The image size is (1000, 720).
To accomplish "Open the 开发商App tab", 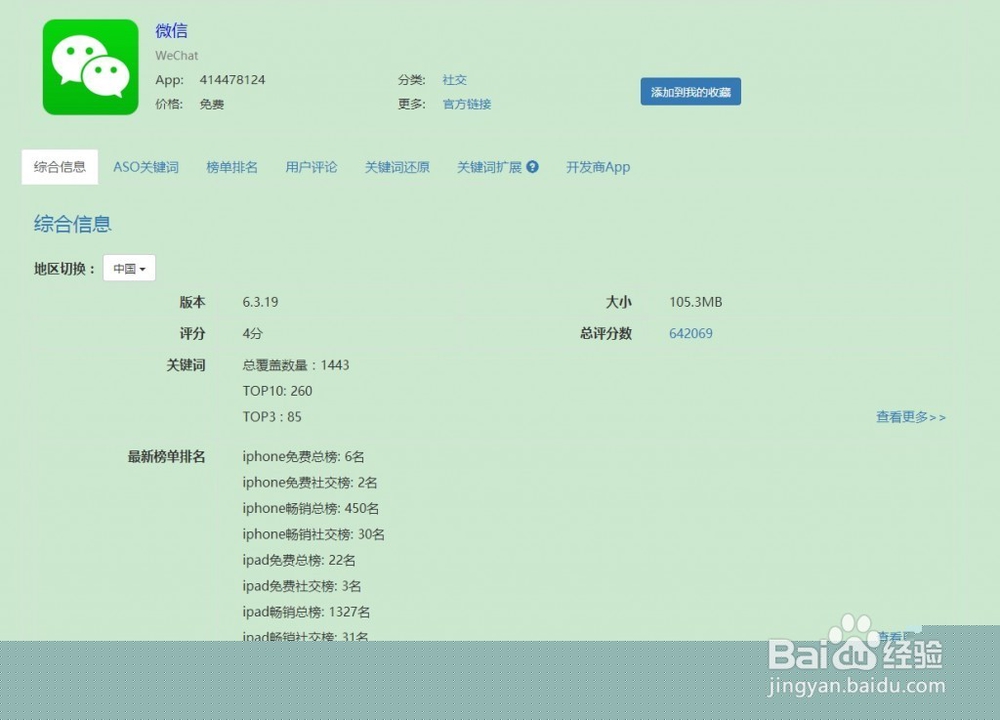I will pyautogui.click(x=598, y=167).
